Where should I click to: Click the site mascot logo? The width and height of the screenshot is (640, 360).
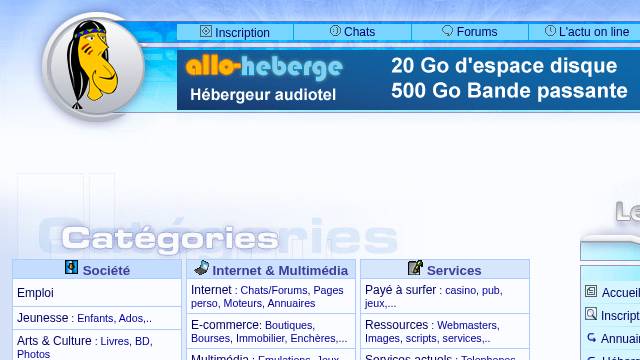tap(93, 66)
